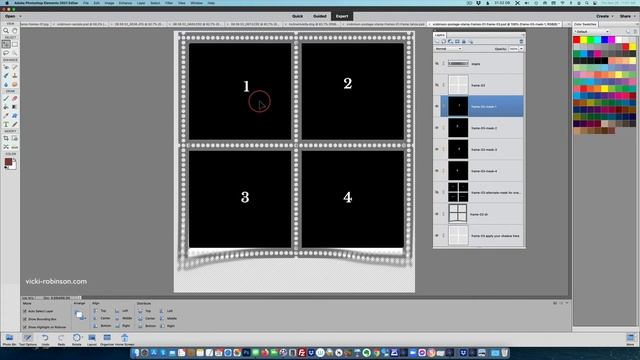The height and width of the screenshot is (360, 640).
Task: Open the blend mode Normal dropdown
Action: (x=448, y=49)
